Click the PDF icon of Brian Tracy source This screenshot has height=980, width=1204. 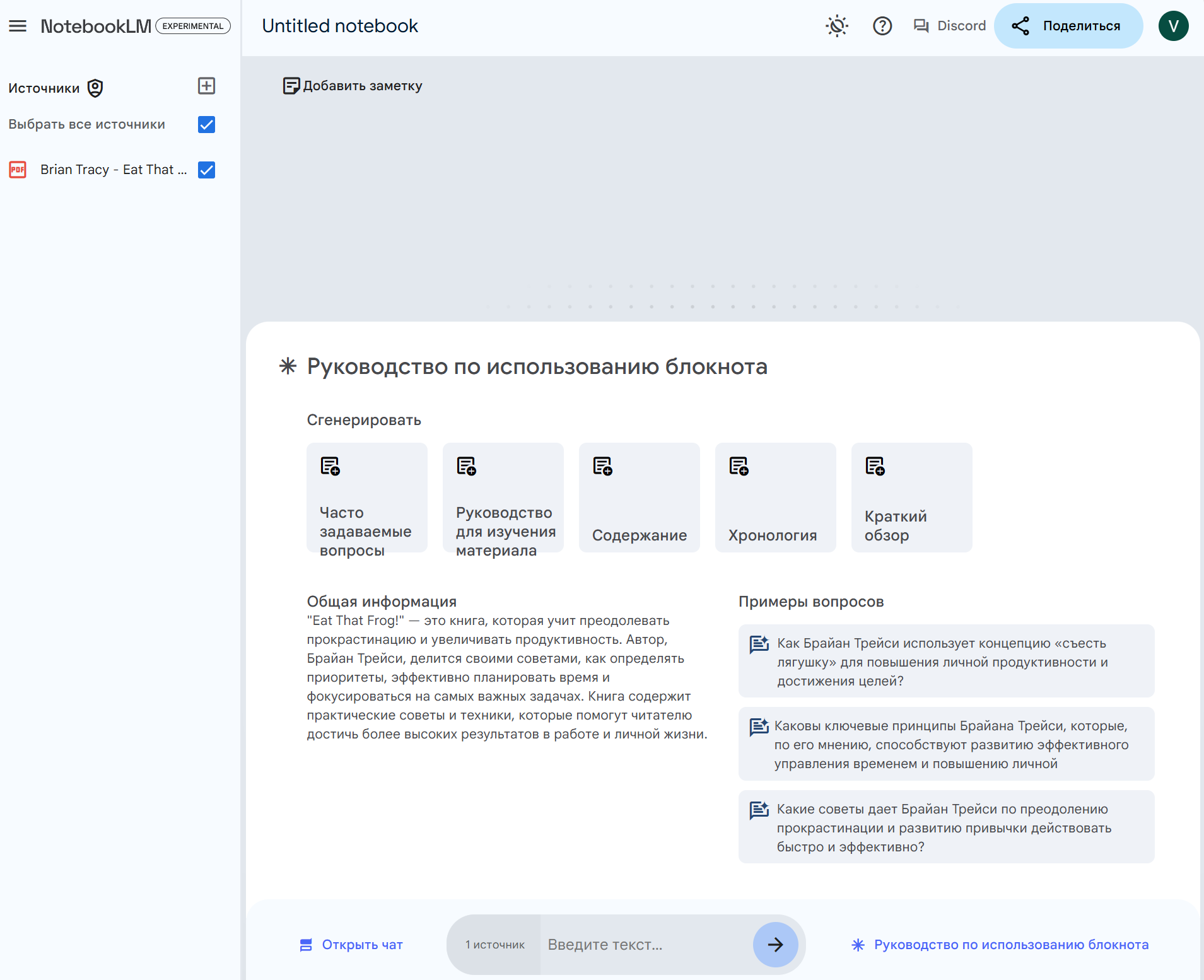coord(18,170)
